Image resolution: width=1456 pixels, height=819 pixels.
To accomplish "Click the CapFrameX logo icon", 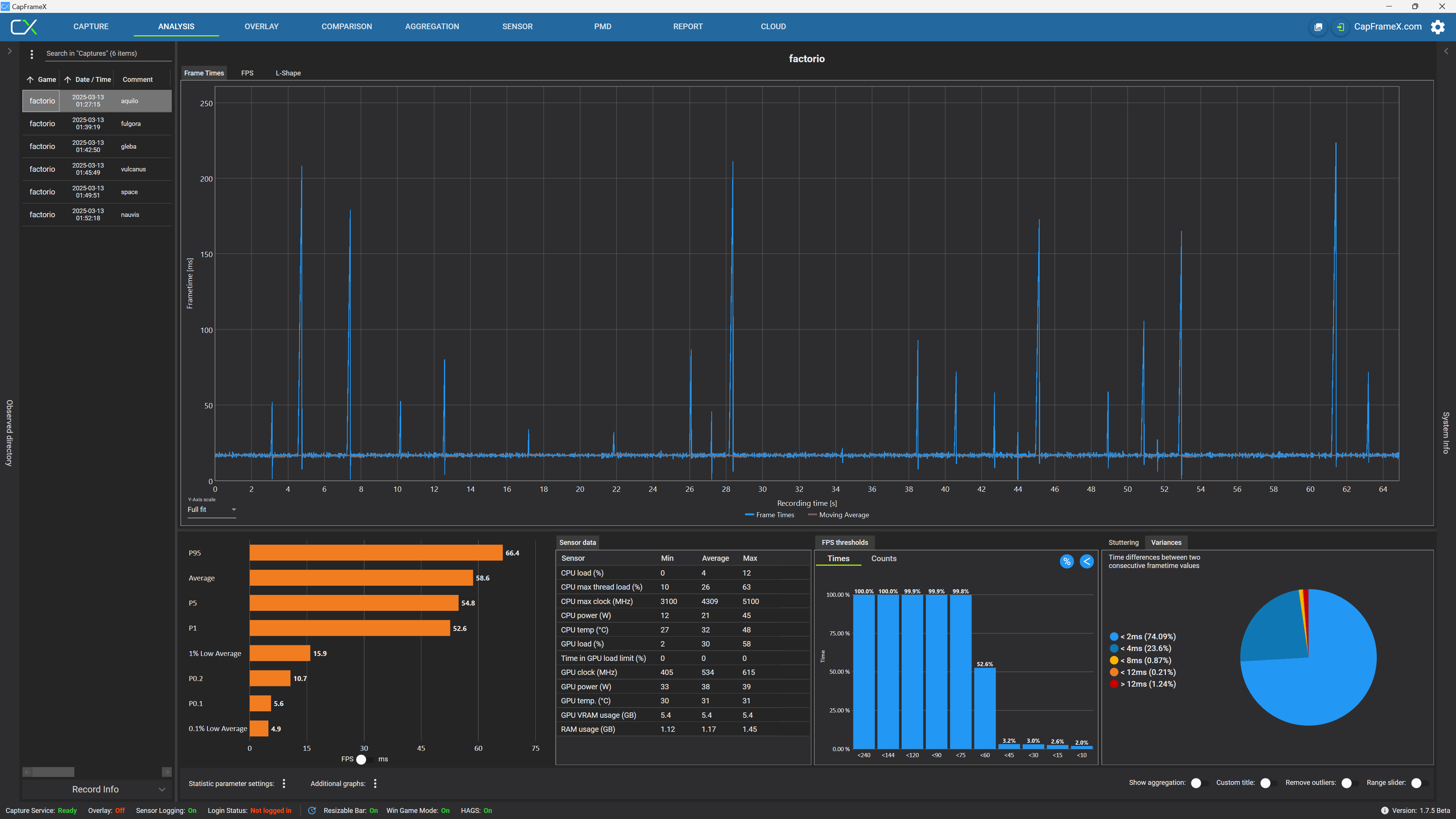I will click(x=24, y=27).
